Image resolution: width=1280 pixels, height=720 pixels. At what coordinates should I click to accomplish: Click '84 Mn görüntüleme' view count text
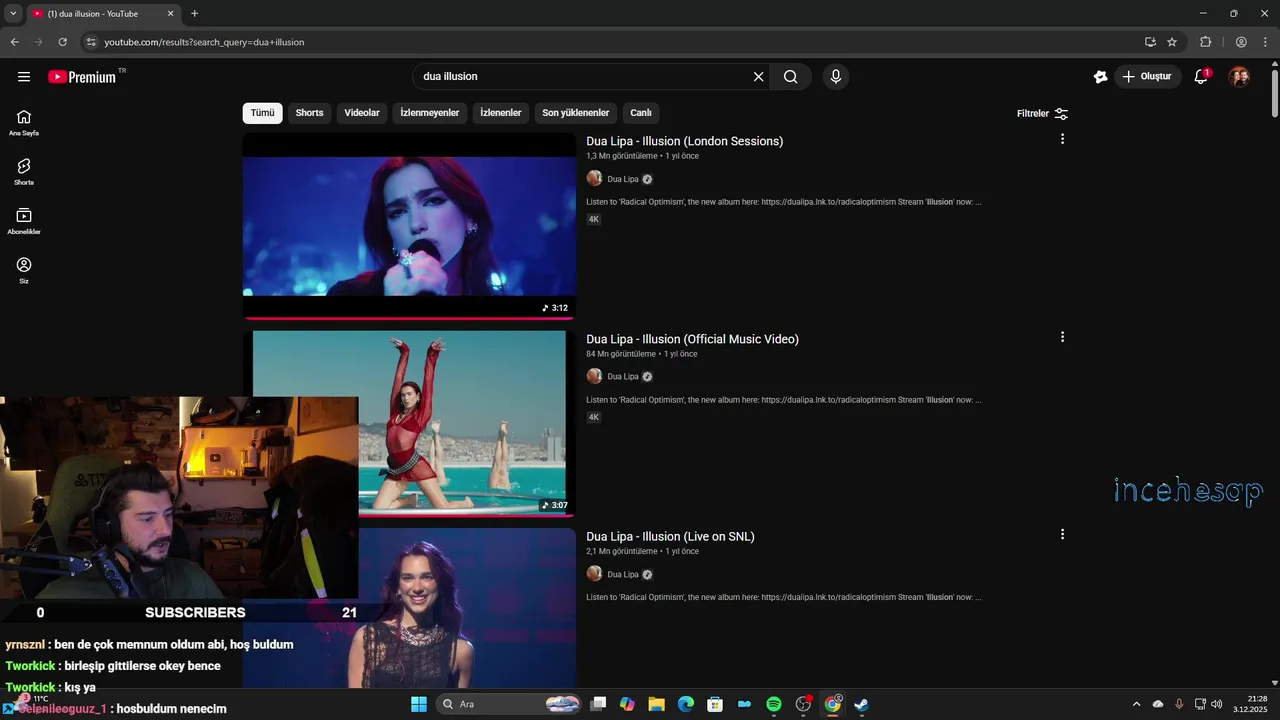621,354
